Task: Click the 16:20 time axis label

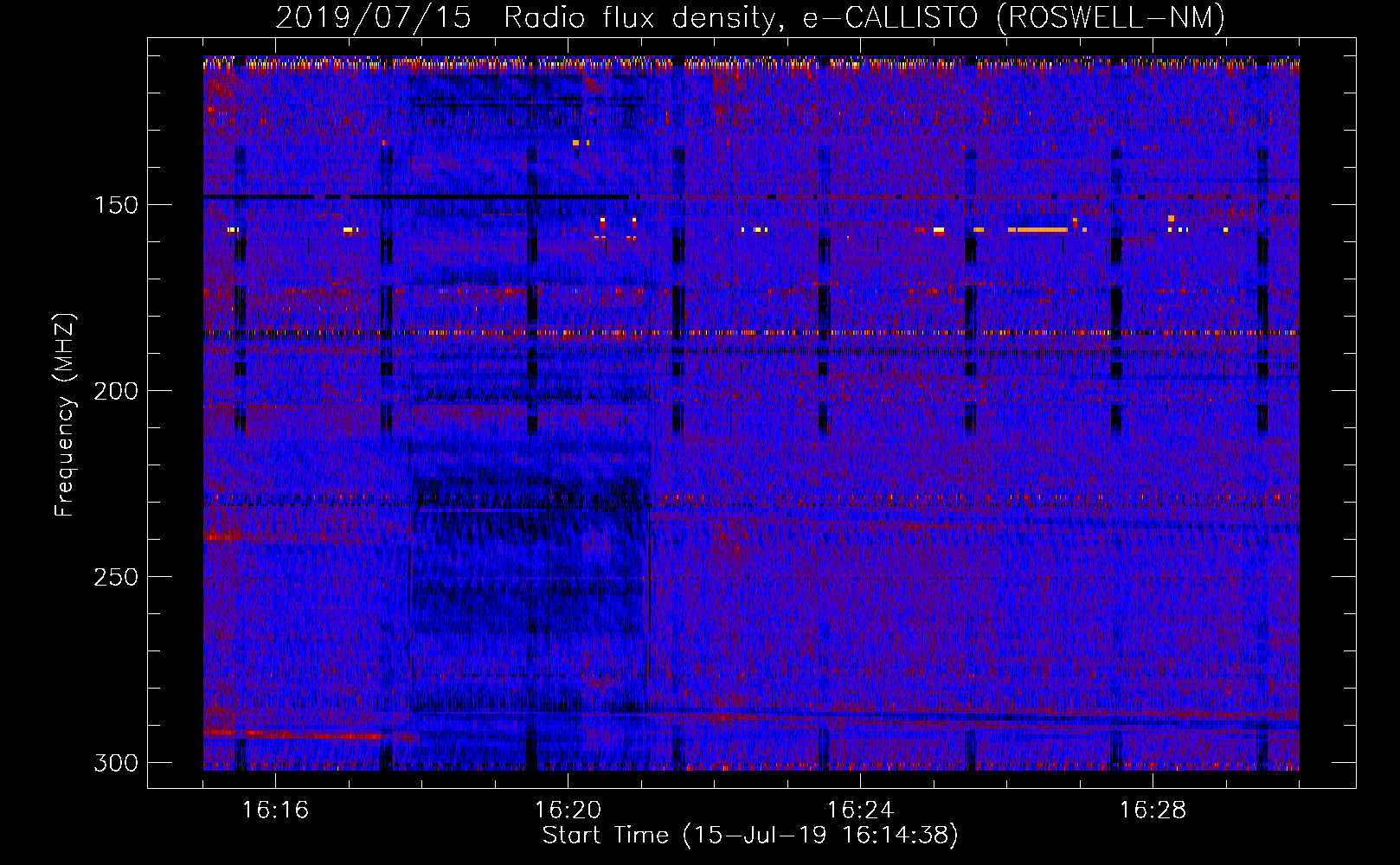Action: point(568,811)
